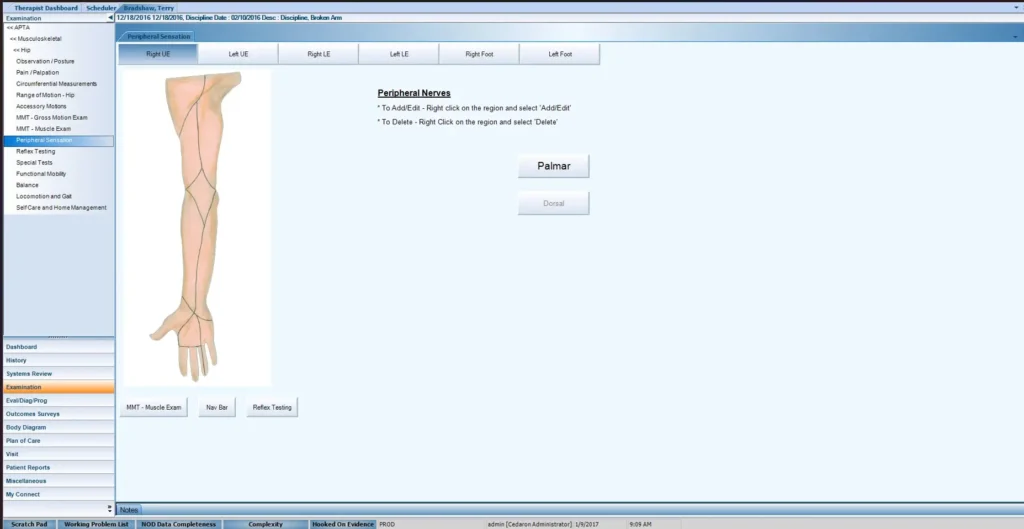
Task: Open Hooked On Evidence
Action: click(x=343, y=524)
